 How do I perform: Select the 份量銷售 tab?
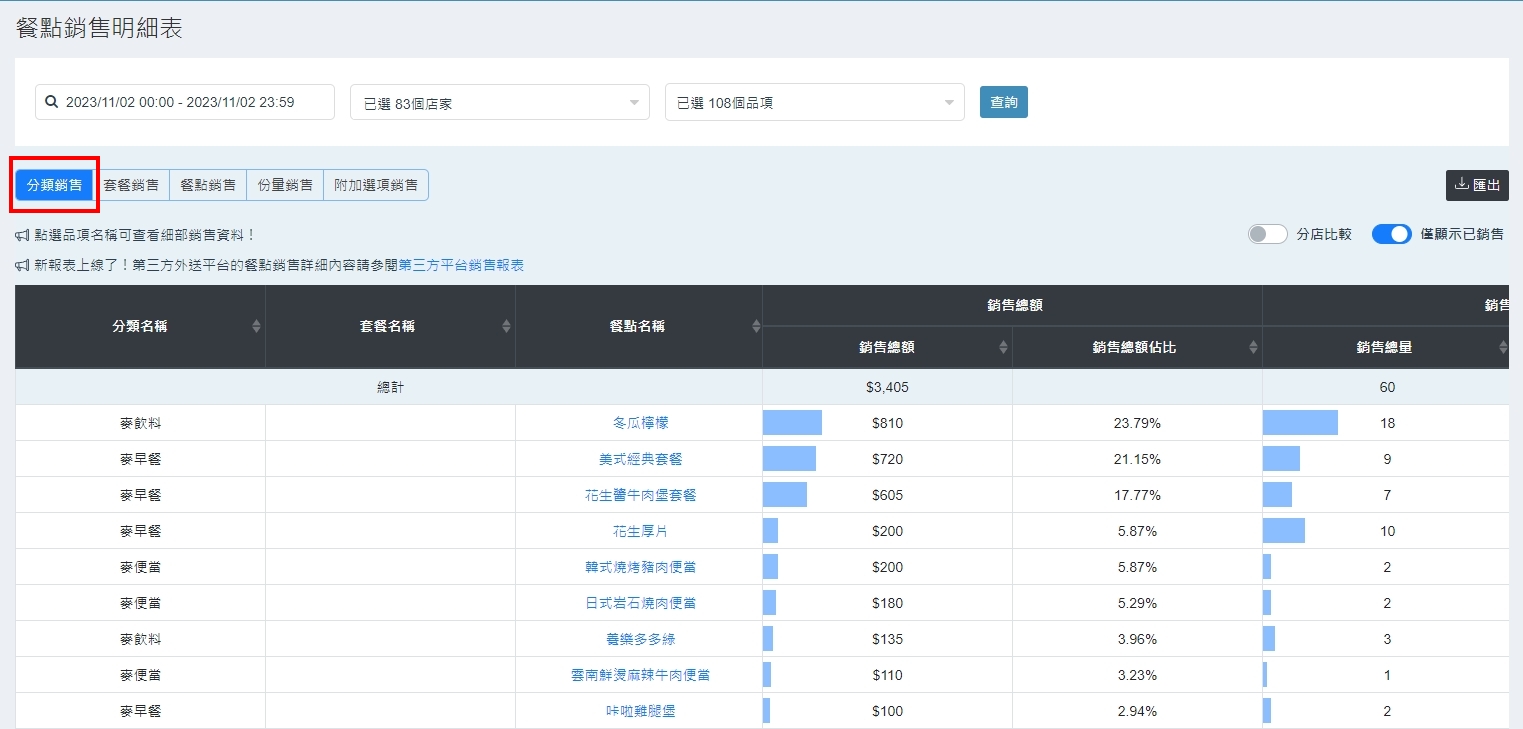[285, 185]
